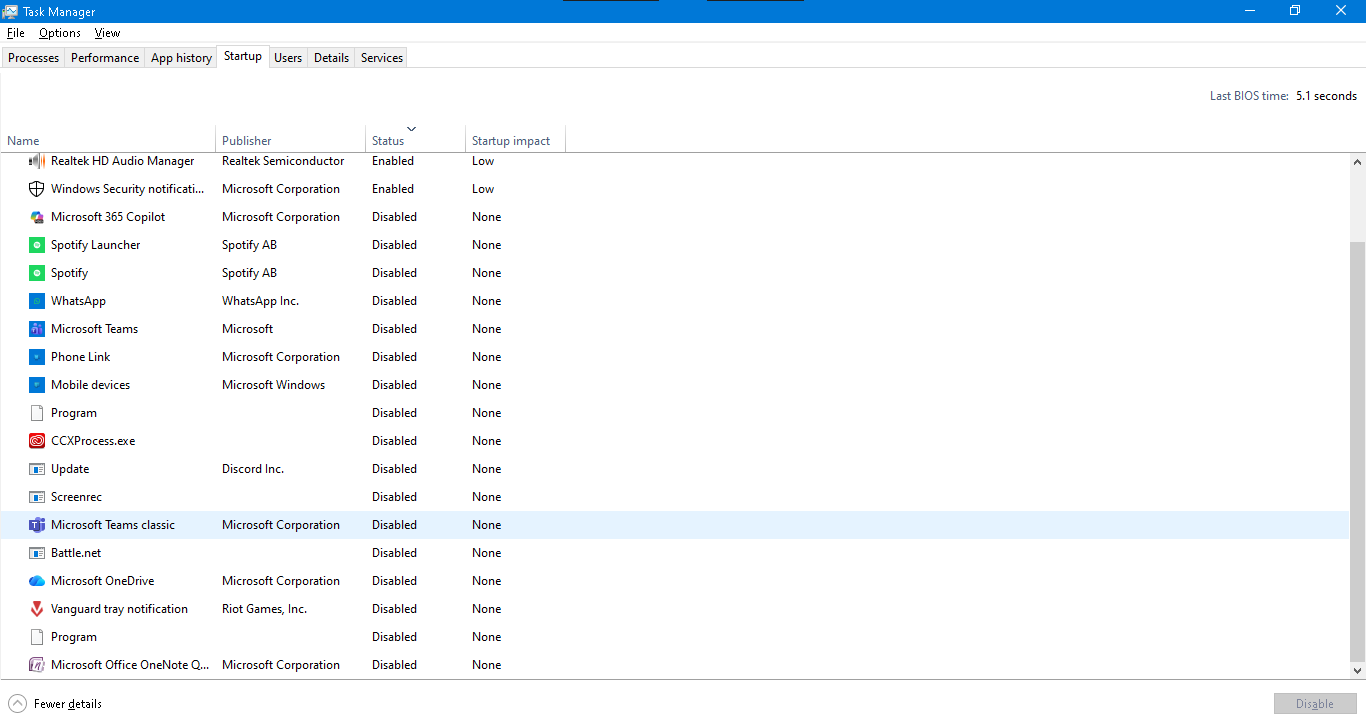Screen dimensions: 1366x728
Task: Click the Microsoft OneDrive cloud icon
Action: (x=37, y=581)
